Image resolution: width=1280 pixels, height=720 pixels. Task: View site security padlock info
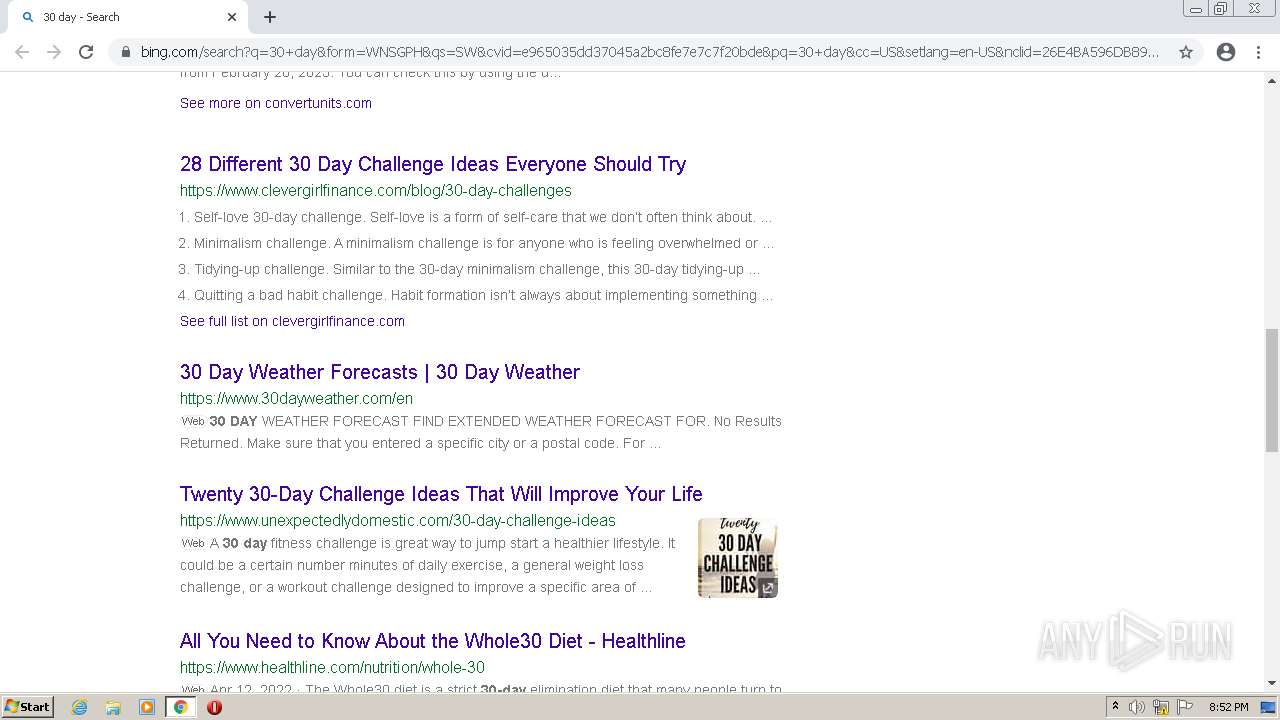tap(125, 52)
